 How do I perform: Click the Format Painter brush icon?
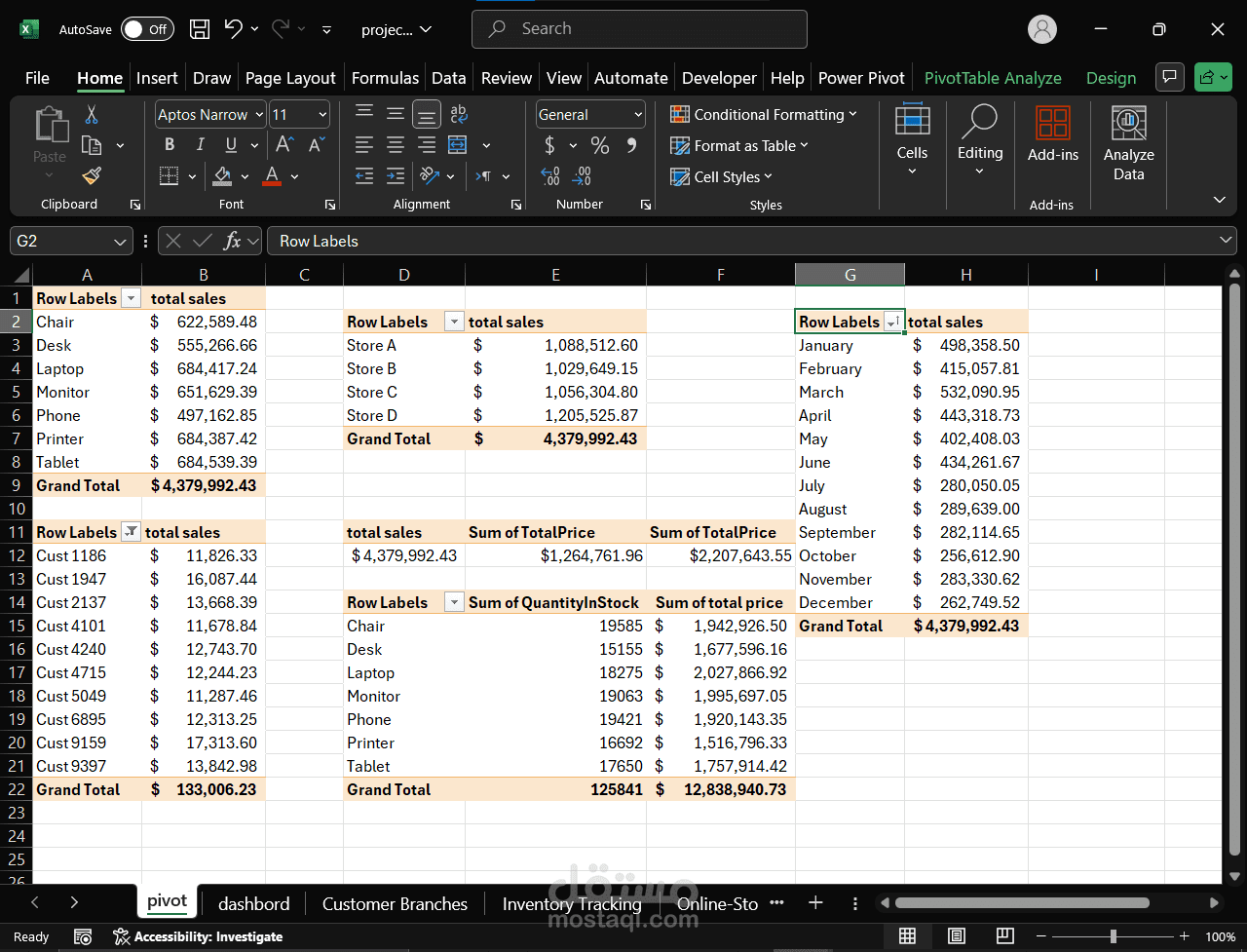92,176
